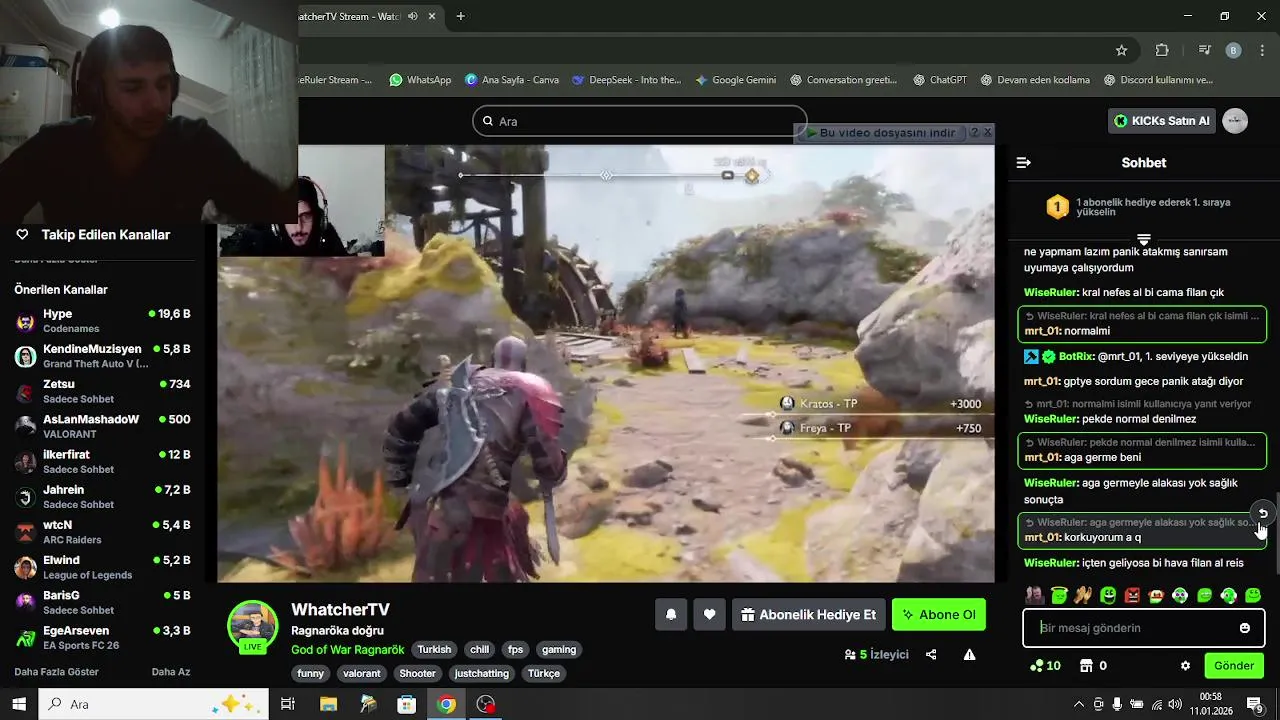Bookmark this page with the star icon
The width and height of the screenshot is (1280, 720).
click(1122, 50)
